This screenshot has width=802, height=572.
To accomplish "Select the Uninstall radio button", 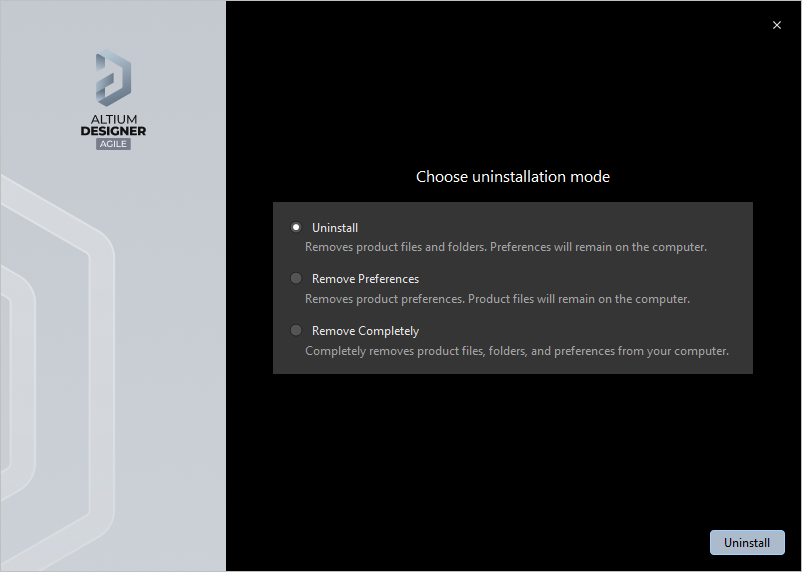I will click(x=296, y=227).
